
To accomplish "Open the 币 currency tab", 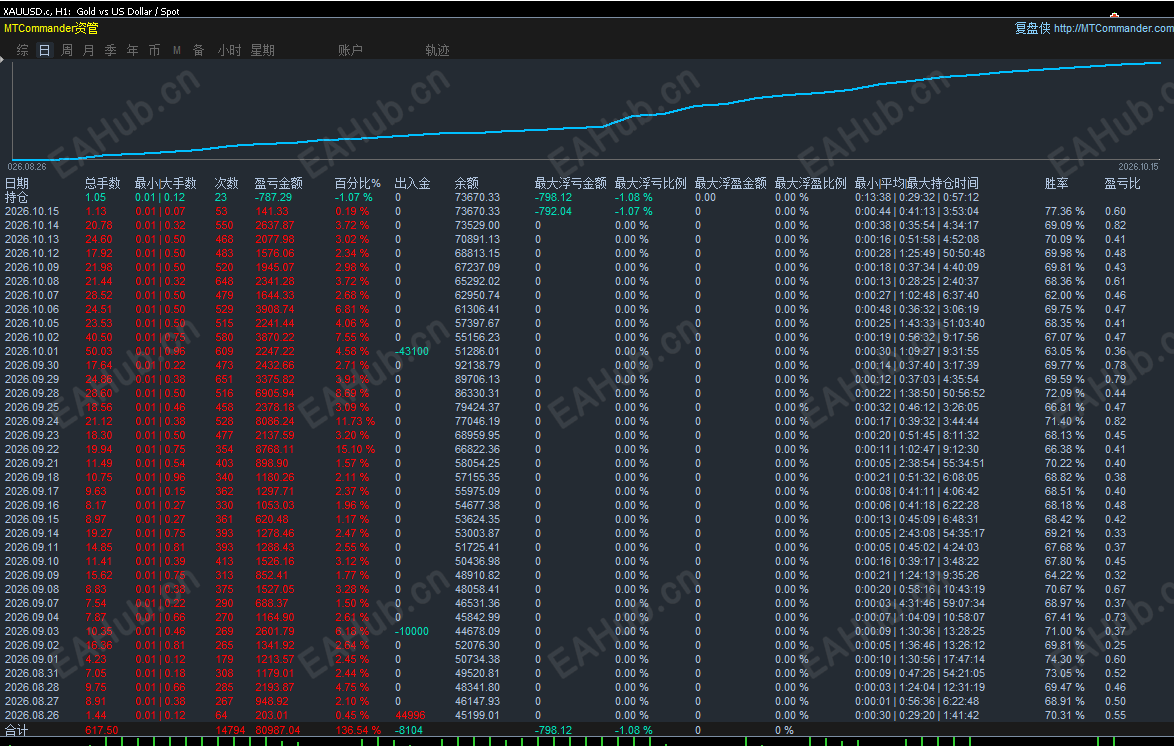I will tap(154, 50).
